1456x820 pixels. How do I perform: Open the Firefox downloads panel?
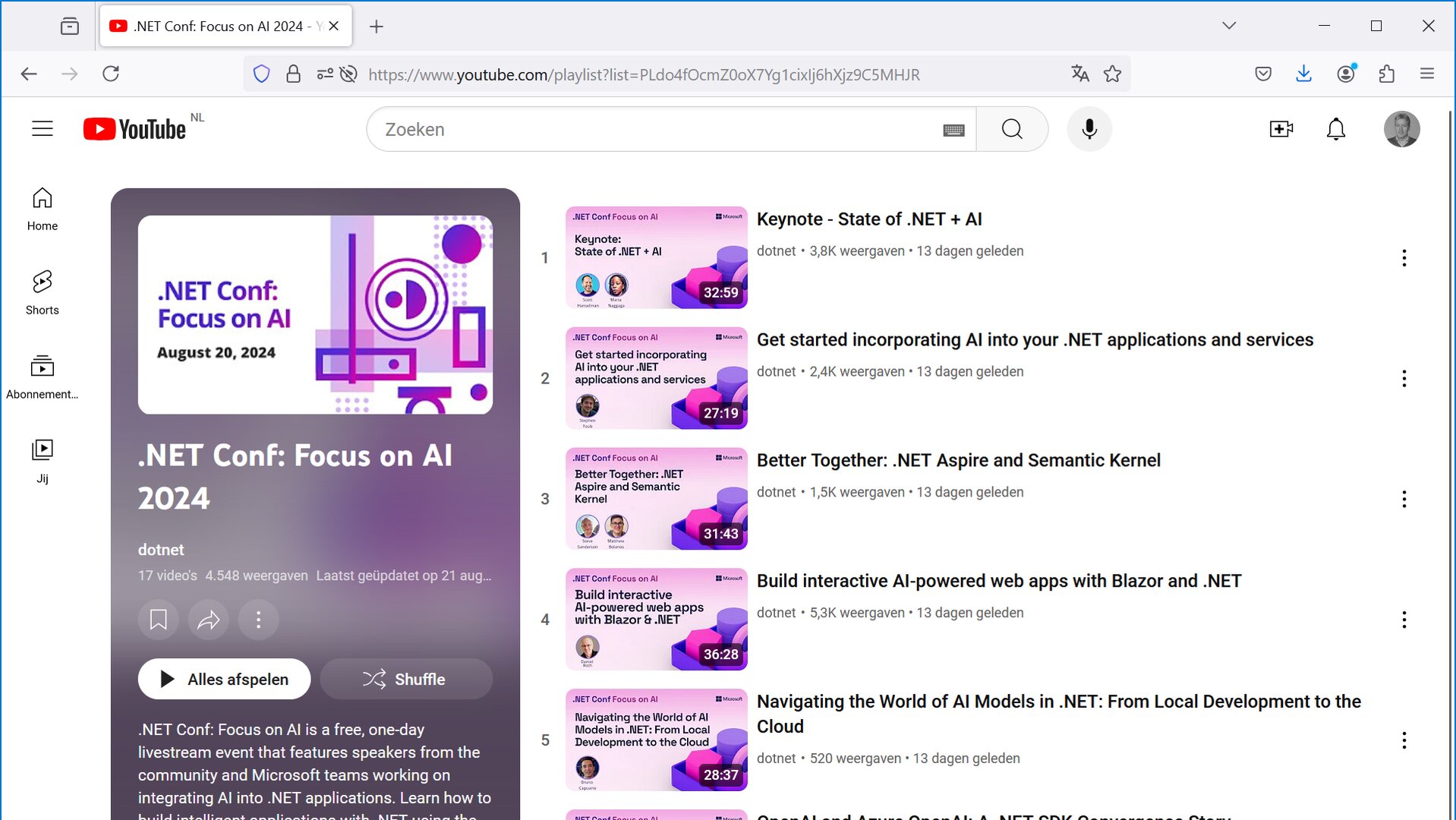click(1303, 74)
